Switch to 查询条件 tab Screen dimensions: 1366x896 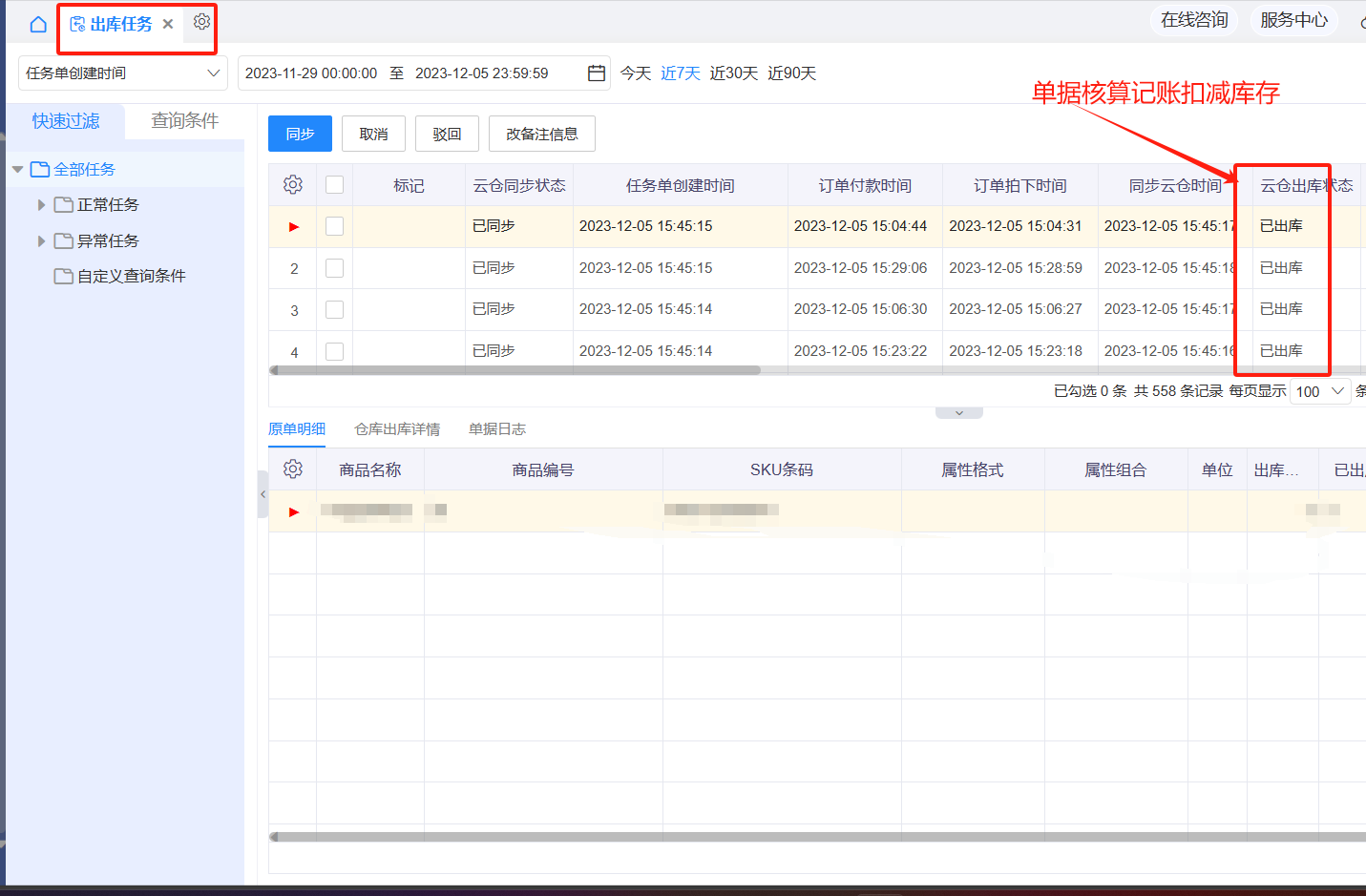(x=185, y=121)
